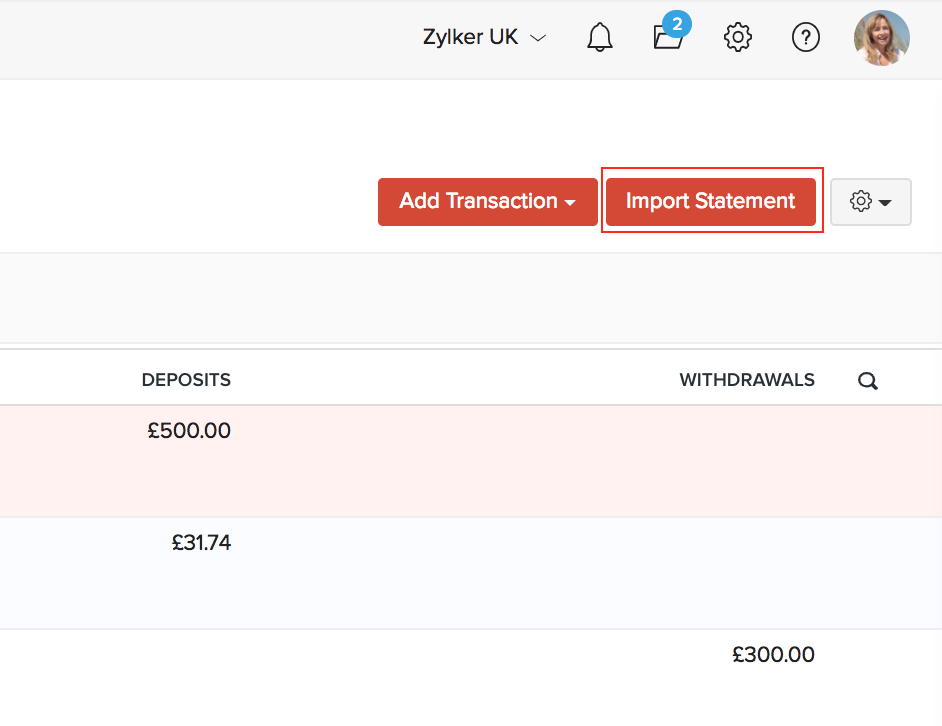The width and height of the screenshot is (942, 726).
Task: Click the blue badge showing 2
Action: tap(676, 23)
